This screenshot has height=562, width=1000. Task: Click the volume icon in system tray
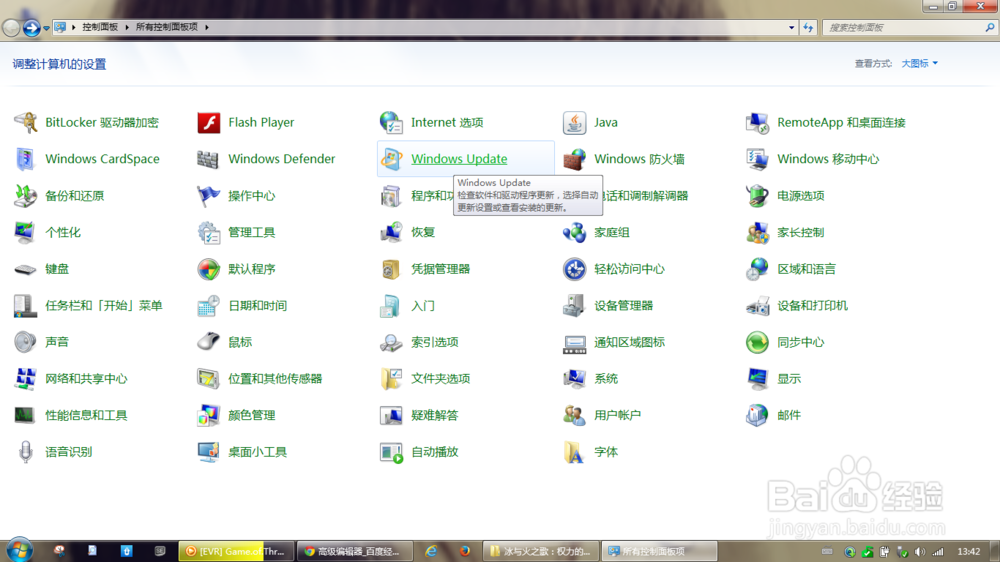920,552
